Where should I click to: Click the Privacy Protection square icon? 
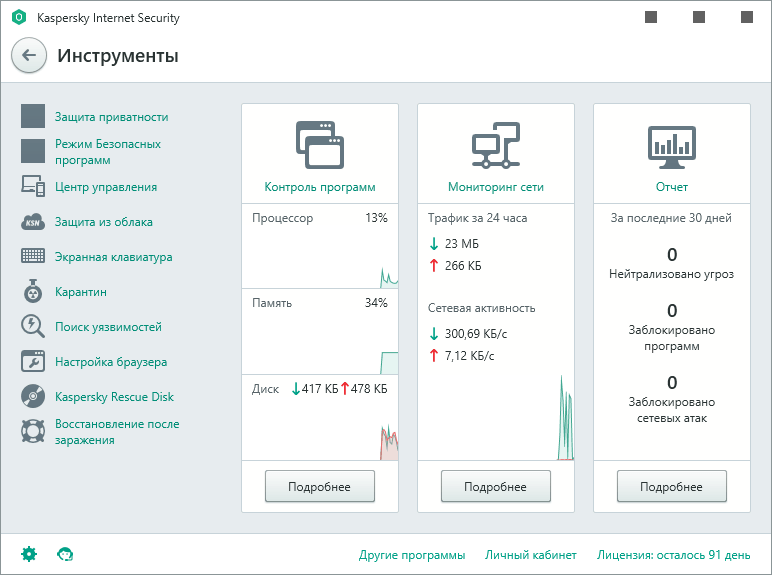[x=33, y=116]
